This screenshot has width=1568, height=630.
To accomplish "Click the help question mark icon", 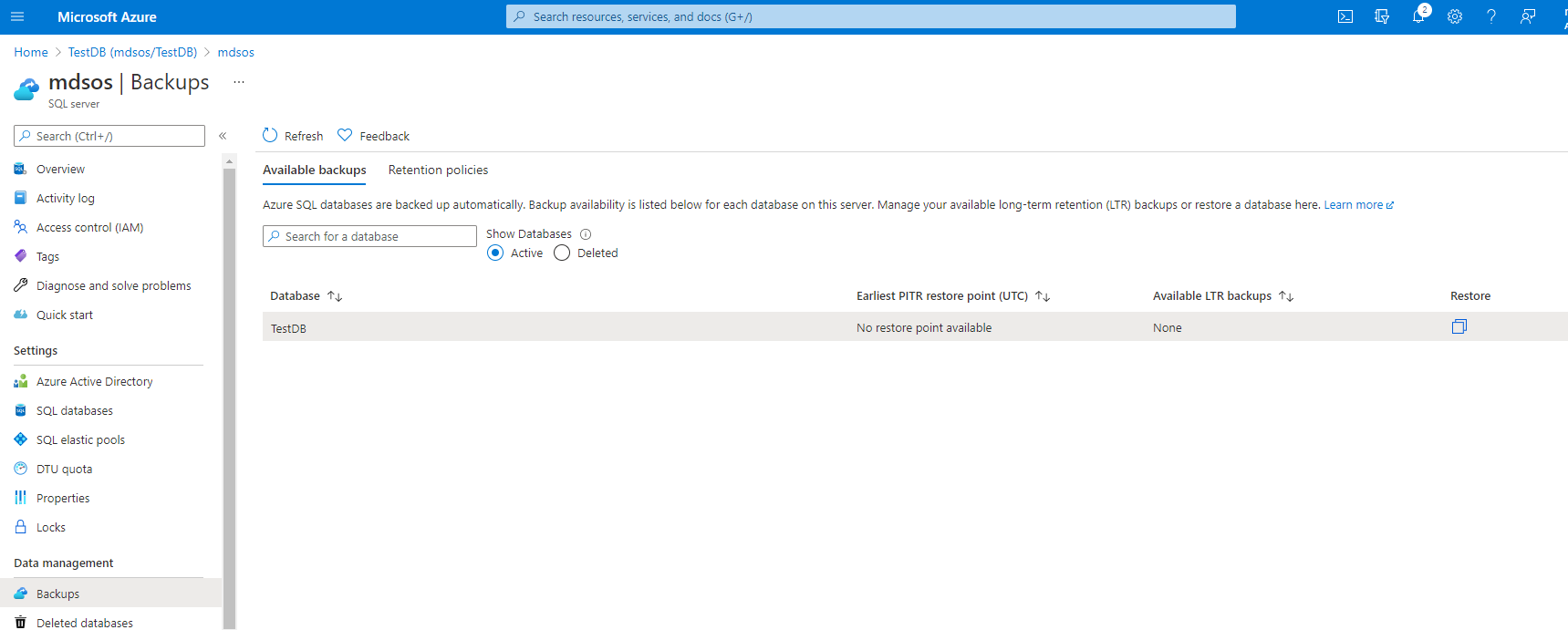I will pos(1491,16).
